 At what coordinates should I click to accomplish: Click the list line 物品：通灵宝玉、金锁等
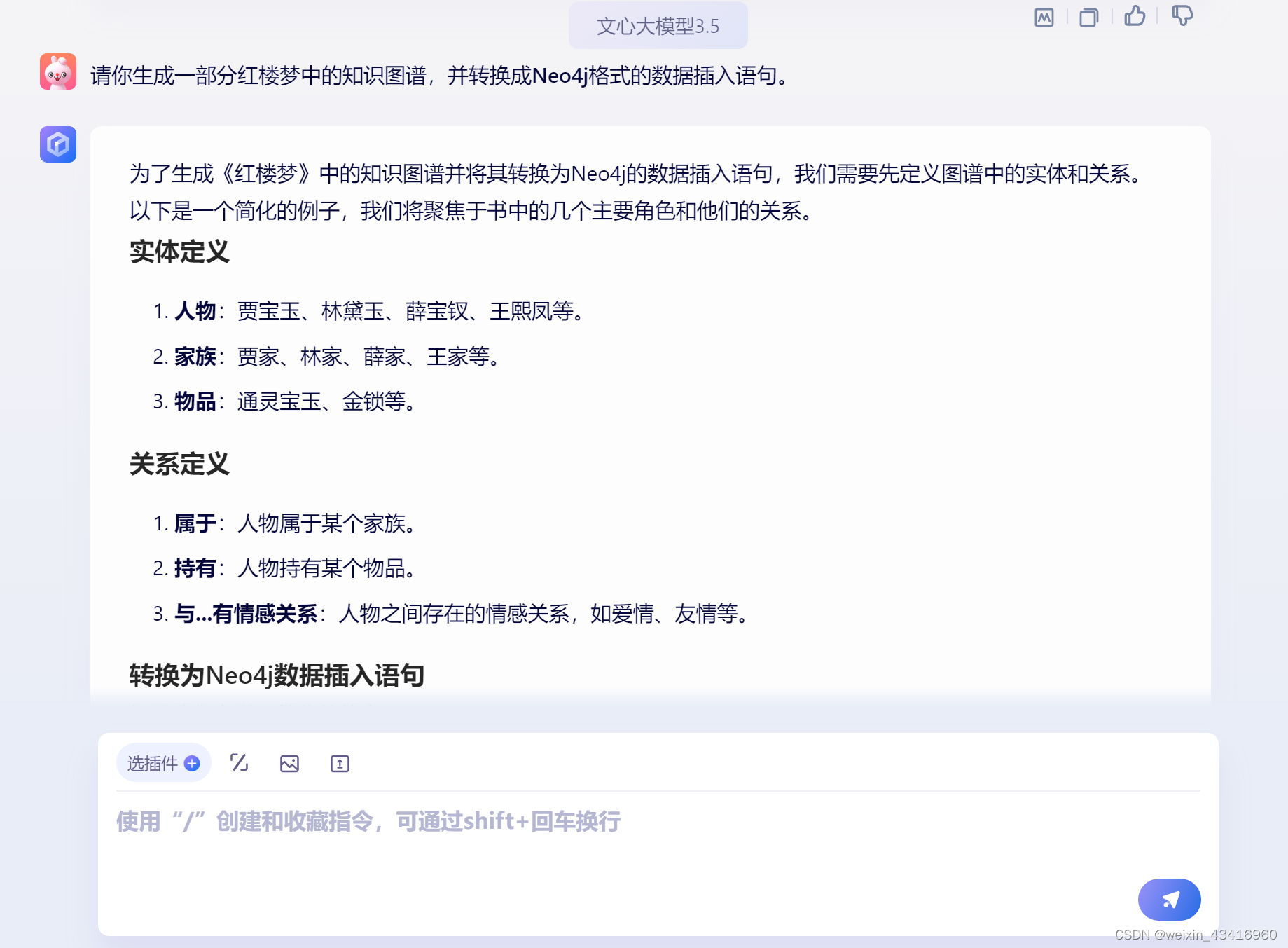pyautogui.click(x=285, y=401)
